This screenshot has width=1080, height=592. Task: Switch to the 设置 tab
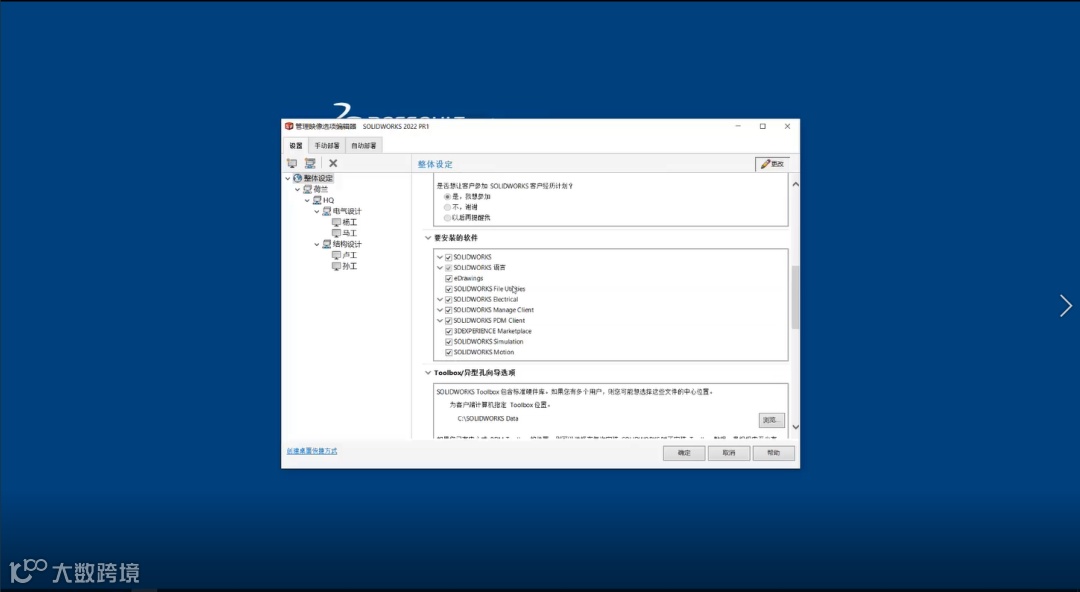(295, 145)
